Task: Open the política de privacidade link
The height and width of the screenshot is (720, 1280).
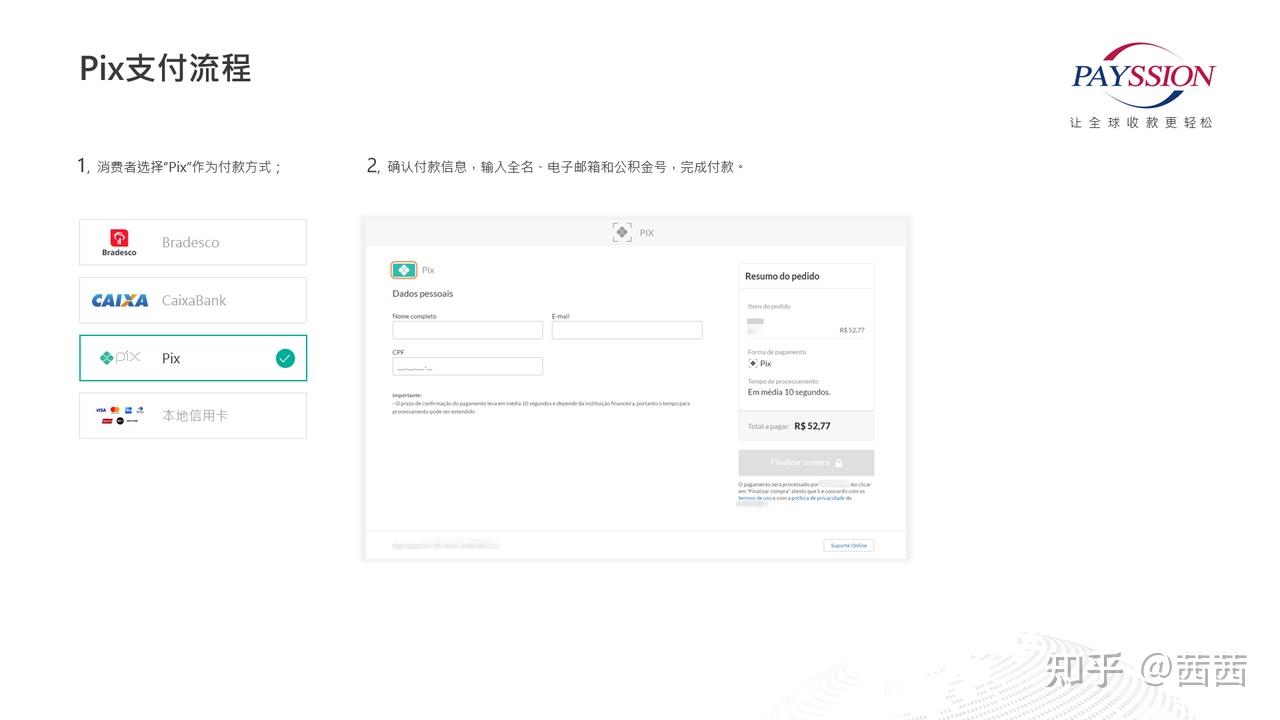Action: pos(818,498)
